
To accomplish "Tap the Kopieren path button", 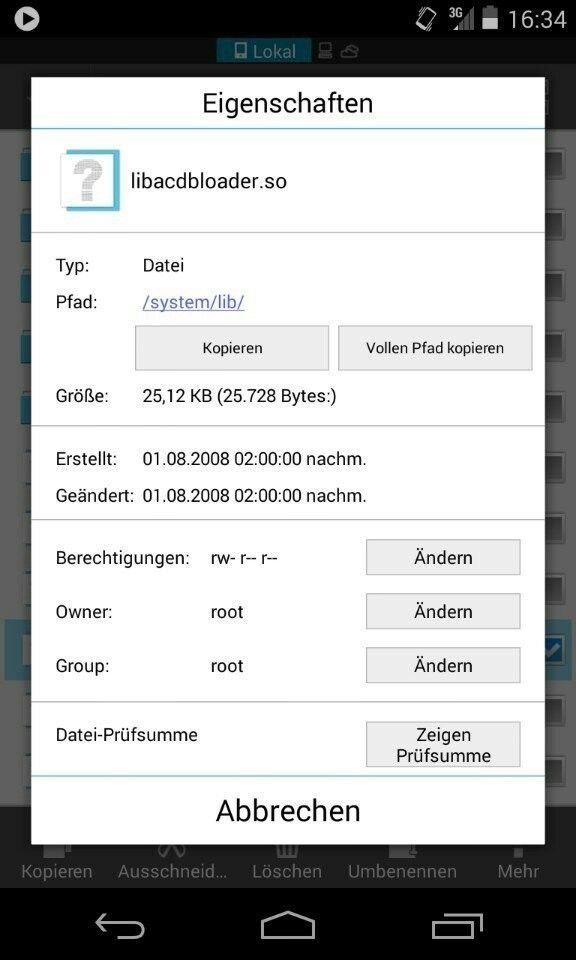I will pyautogui.click(x=232, y=348).
